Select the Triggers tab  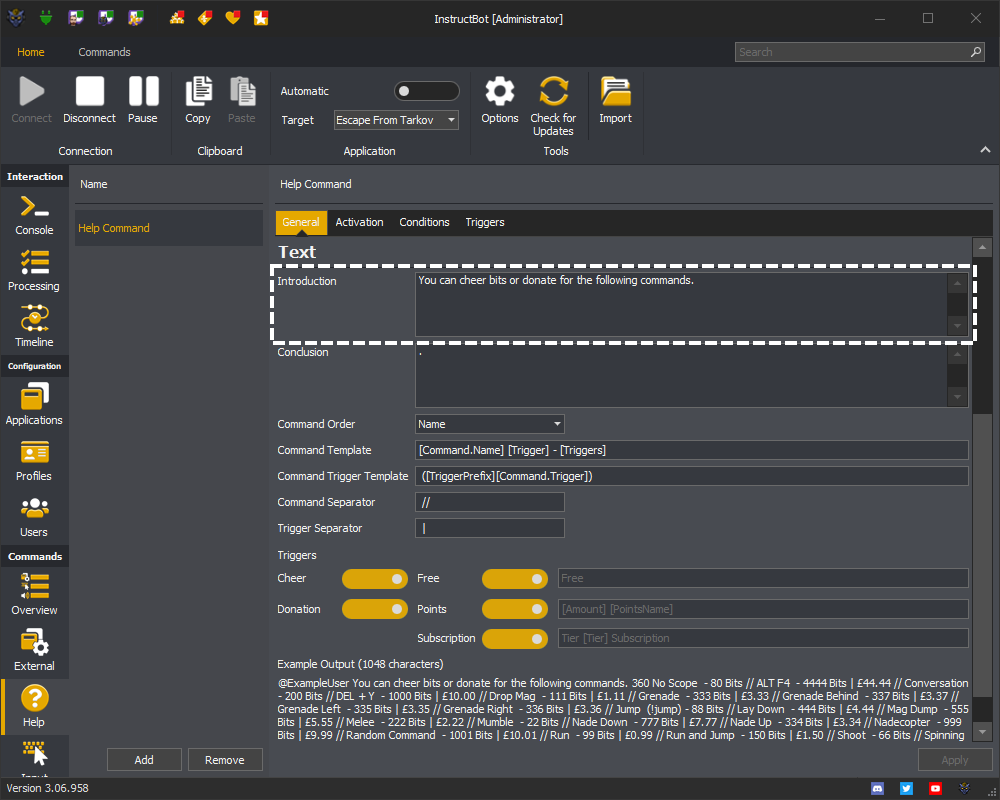pos(485,222)
